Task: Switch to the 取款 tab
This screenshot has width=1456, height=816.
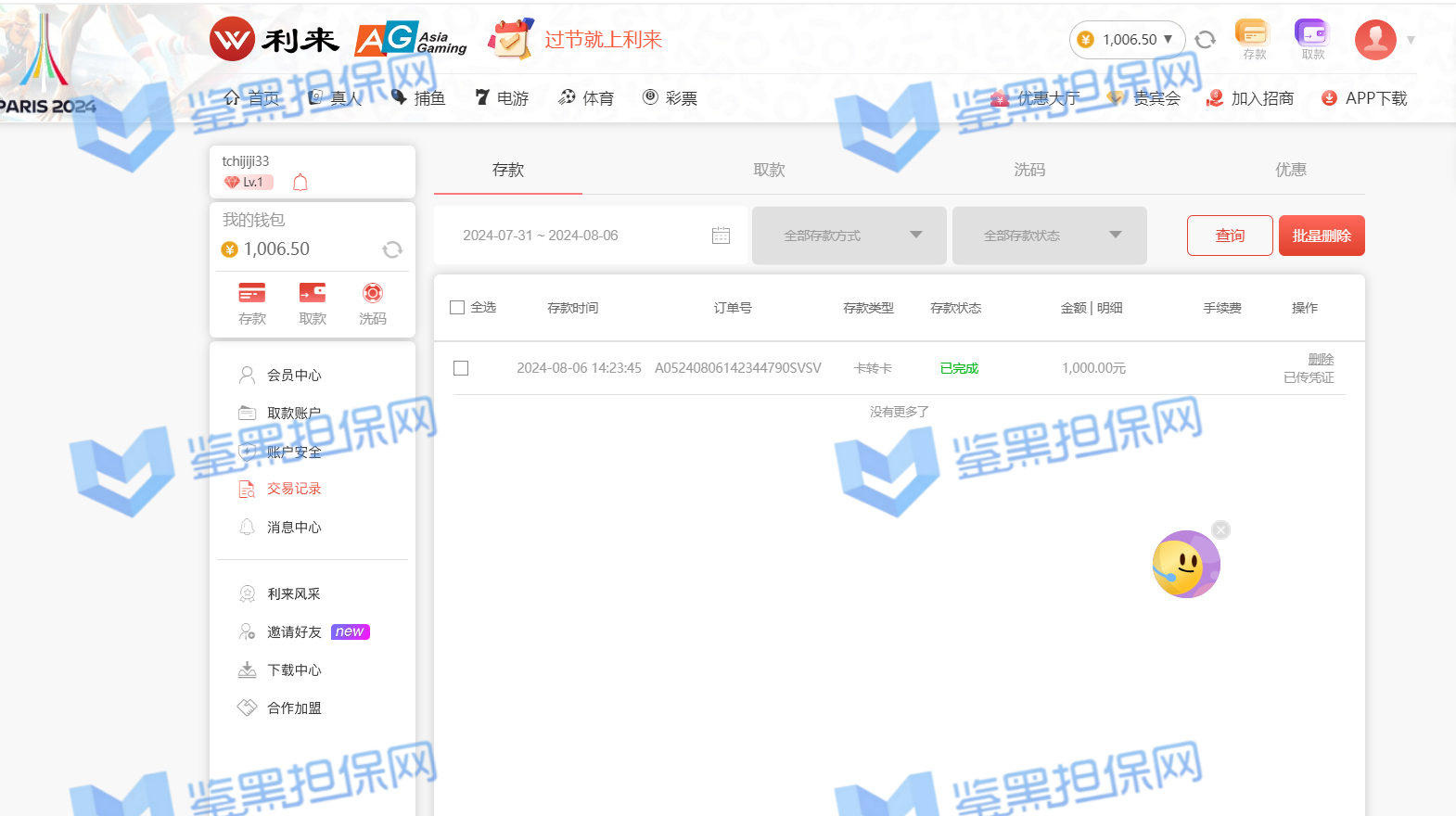Action: click(x=769, y=170)
